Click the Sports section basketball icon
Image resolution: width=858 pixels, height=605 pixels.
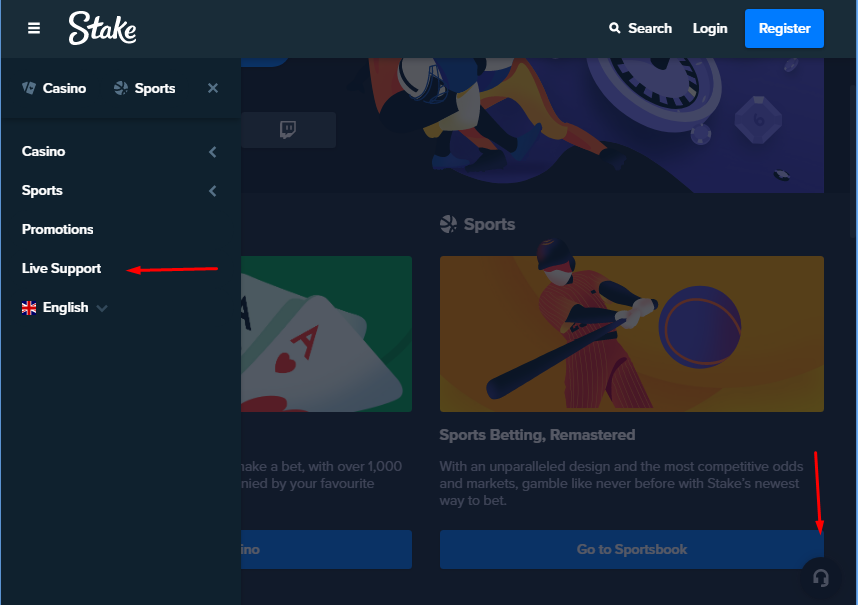[448, 224]
